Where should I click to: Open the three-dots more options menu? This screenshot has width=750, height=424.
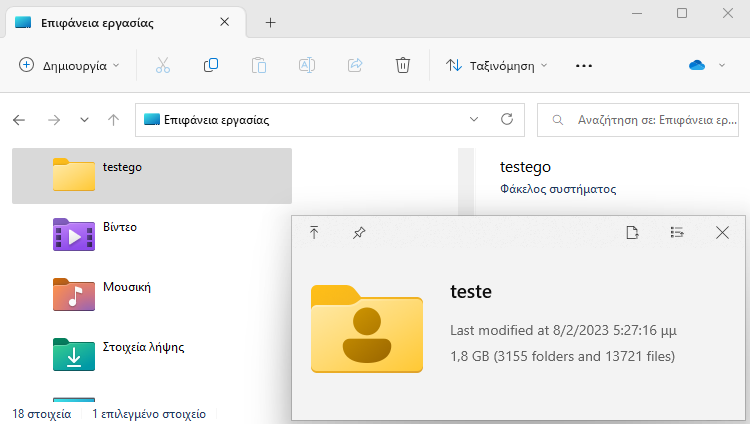click(x=584, y=66)
